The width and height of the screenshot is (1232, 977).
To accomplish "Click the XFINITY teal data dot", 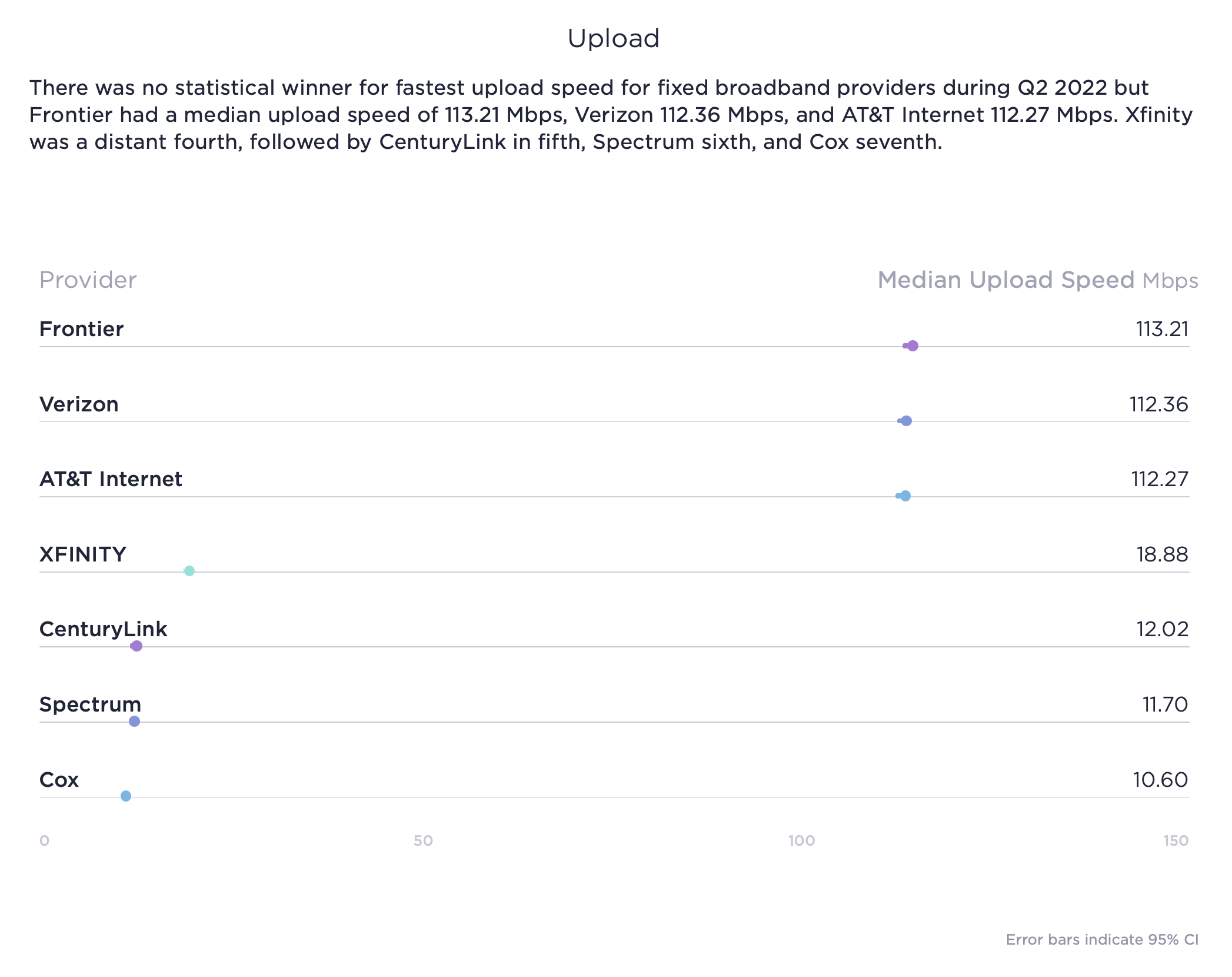I will click(x=189, y=571).
